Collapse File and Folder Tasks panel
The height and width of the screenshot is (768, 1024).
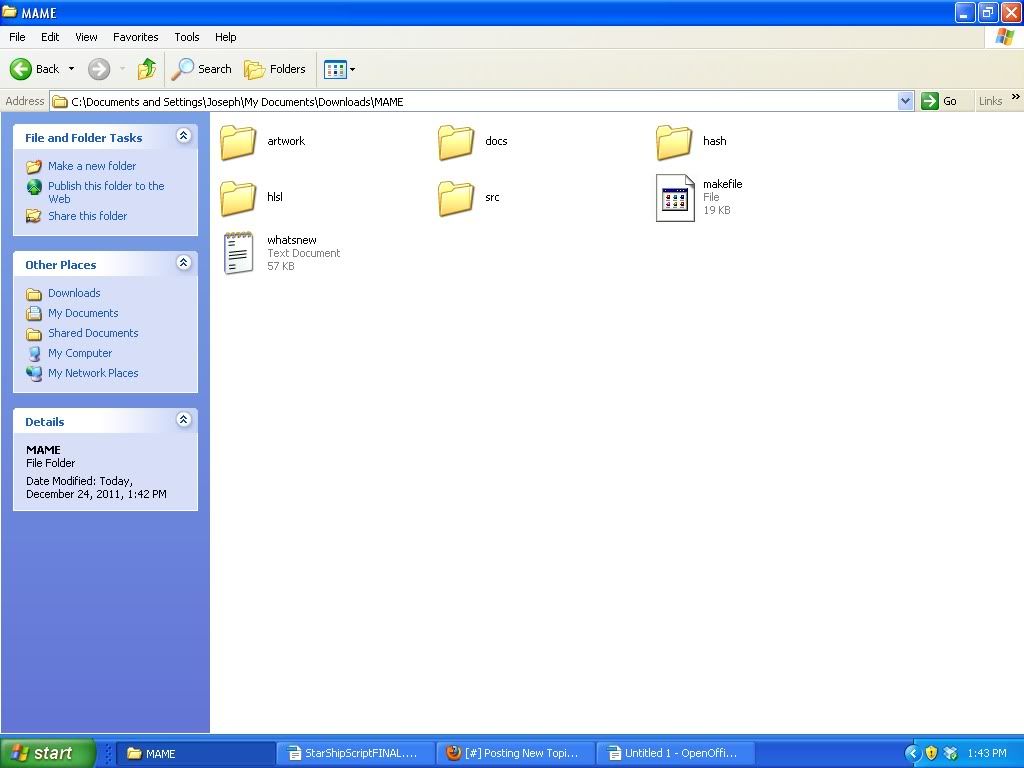click(x=184, y=135)
